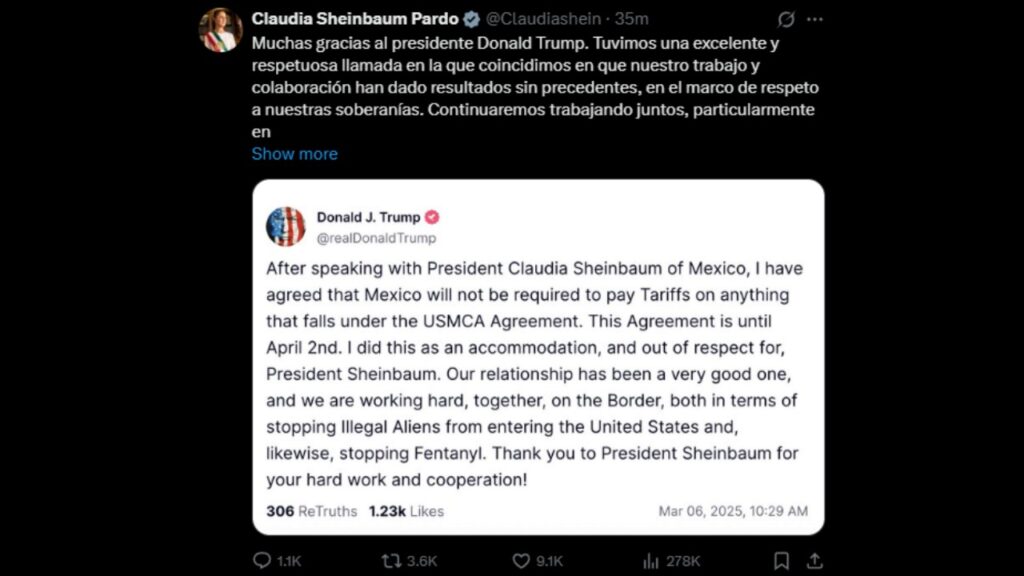Click the Donald J. Trump name in quote
The width and height of the screenshot is (1024, 576).
(368, 217)
